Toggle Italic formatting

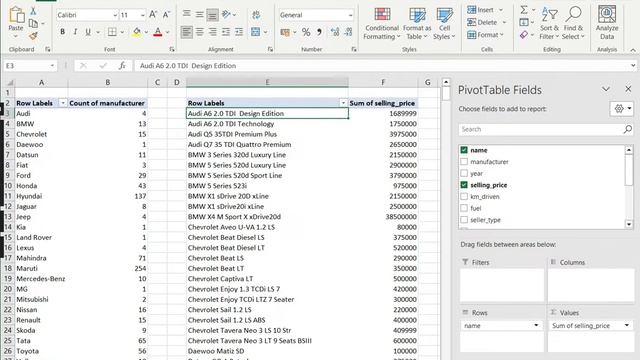pyautogui.click(x=75, y=32)
